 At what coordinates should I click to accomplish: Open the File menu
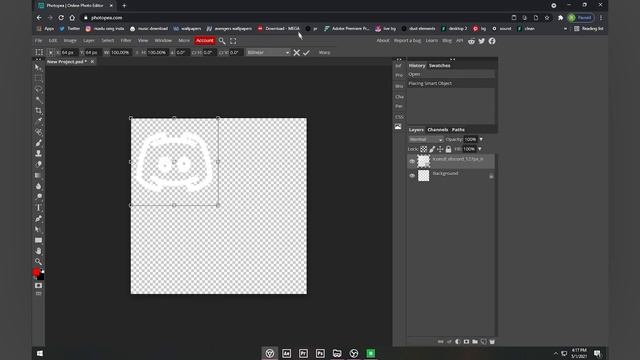[38, 41]
